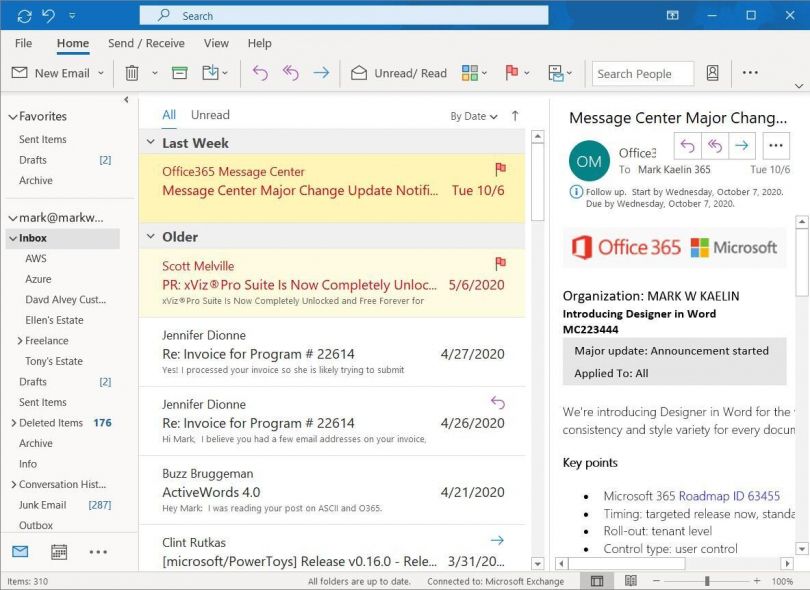This screenshot has width=810, height=590.
Task: Open the Calendar icon in the bottom navigation
Action: [x=58, y=551]
